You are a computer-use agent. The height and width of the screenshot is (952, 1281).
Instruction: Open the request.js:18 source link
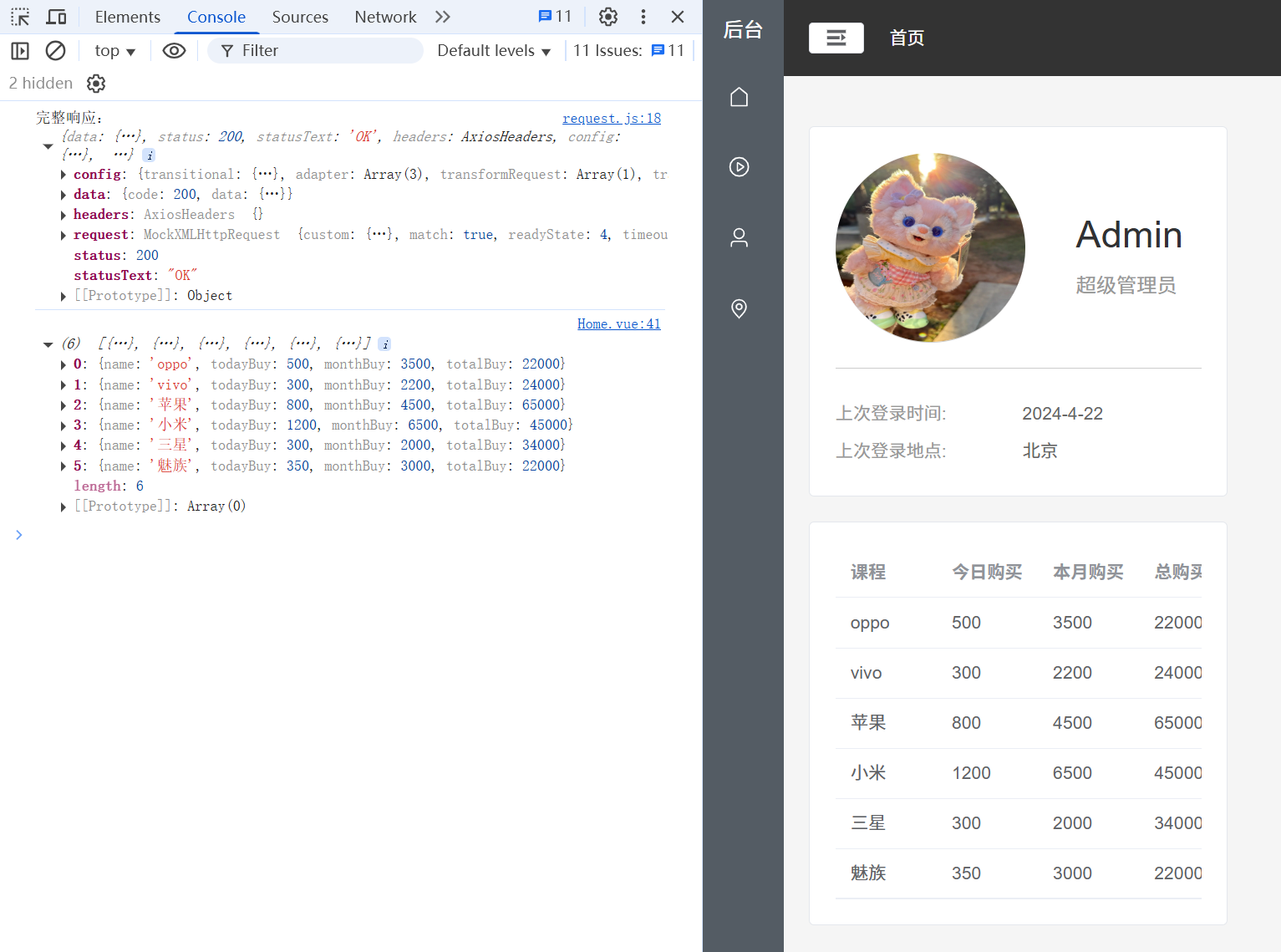click(611, 118)
